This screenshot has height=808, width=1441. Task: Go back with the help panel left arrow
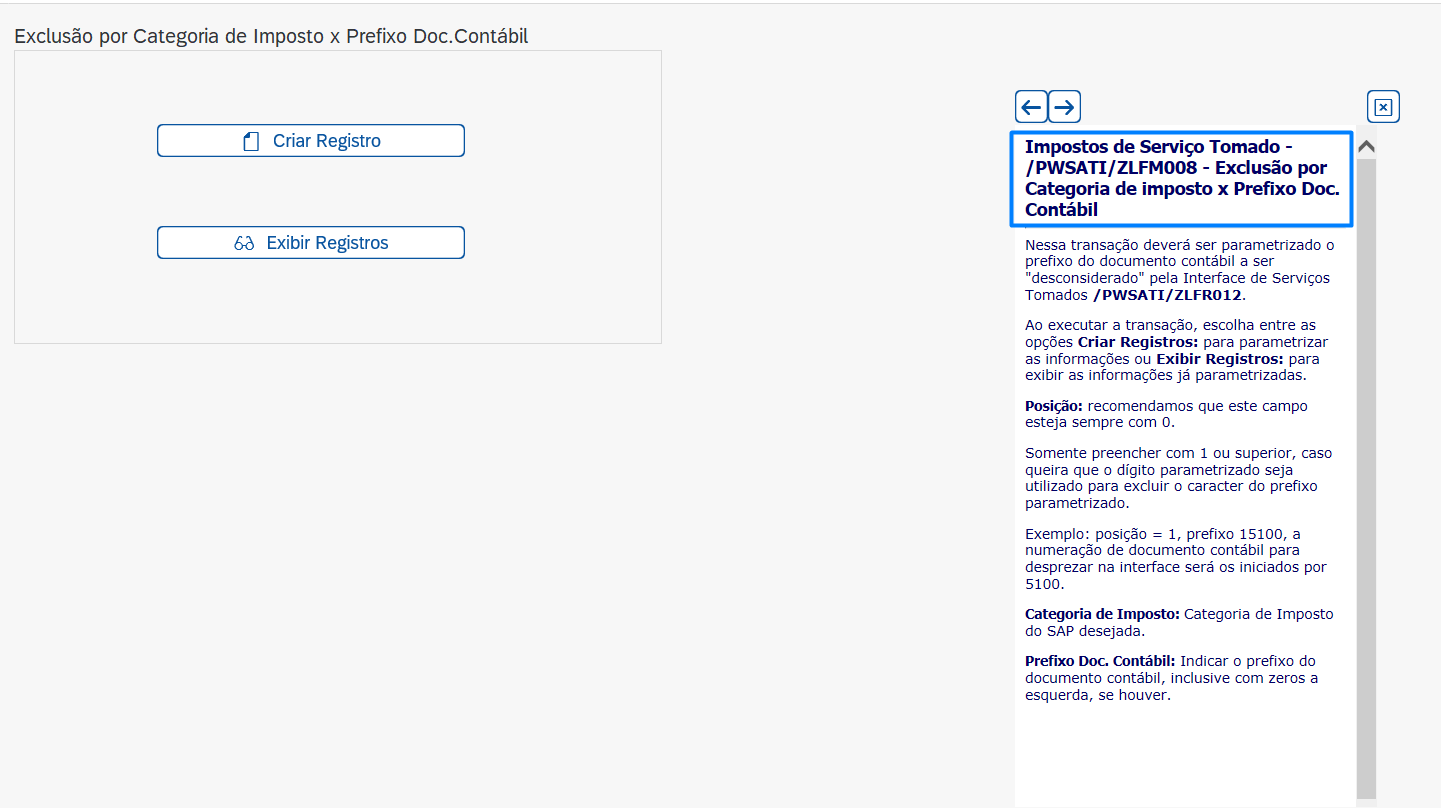point(1031,107)
